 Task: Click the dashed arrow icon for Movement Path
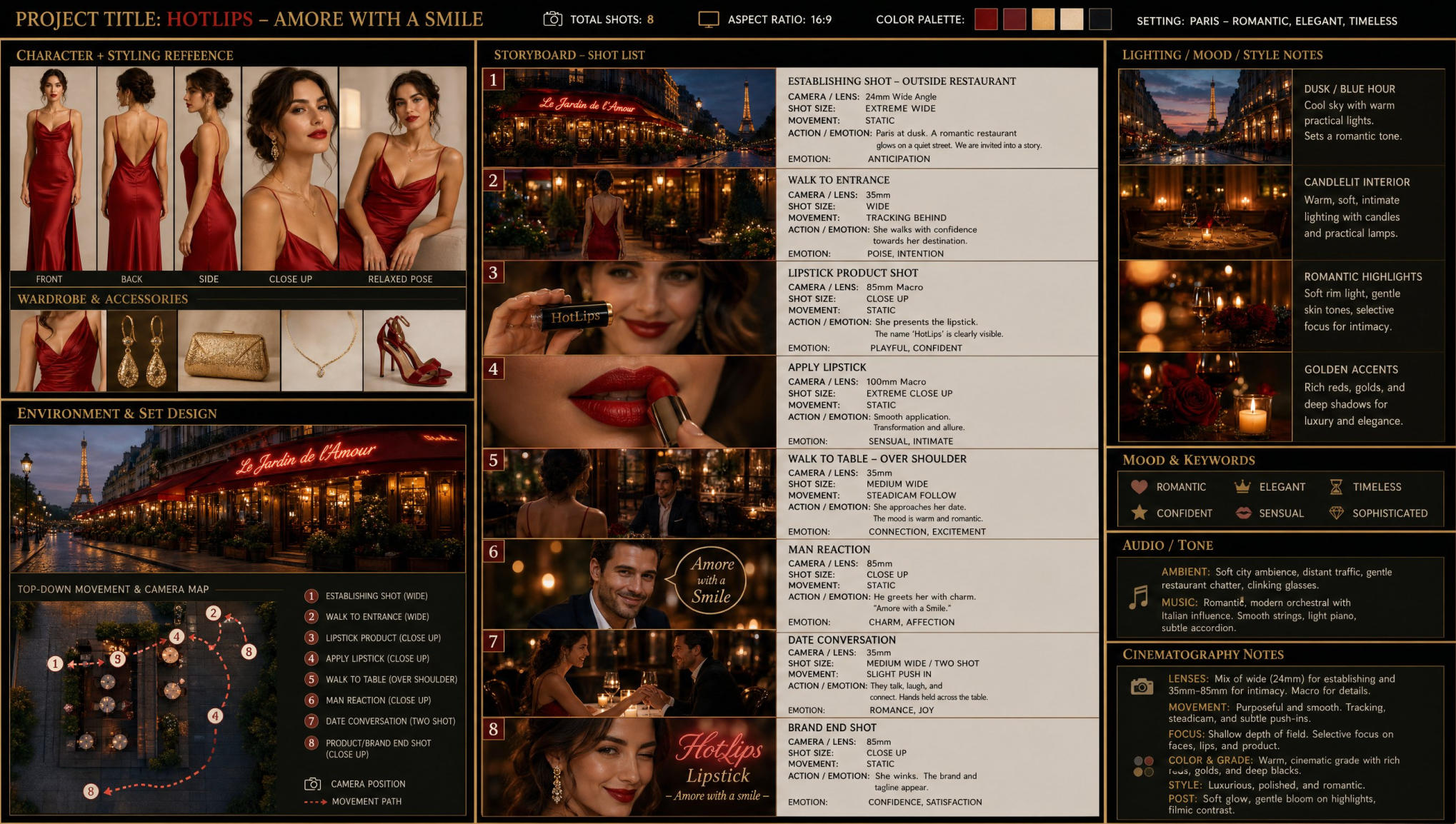click(x=315, y=802)
